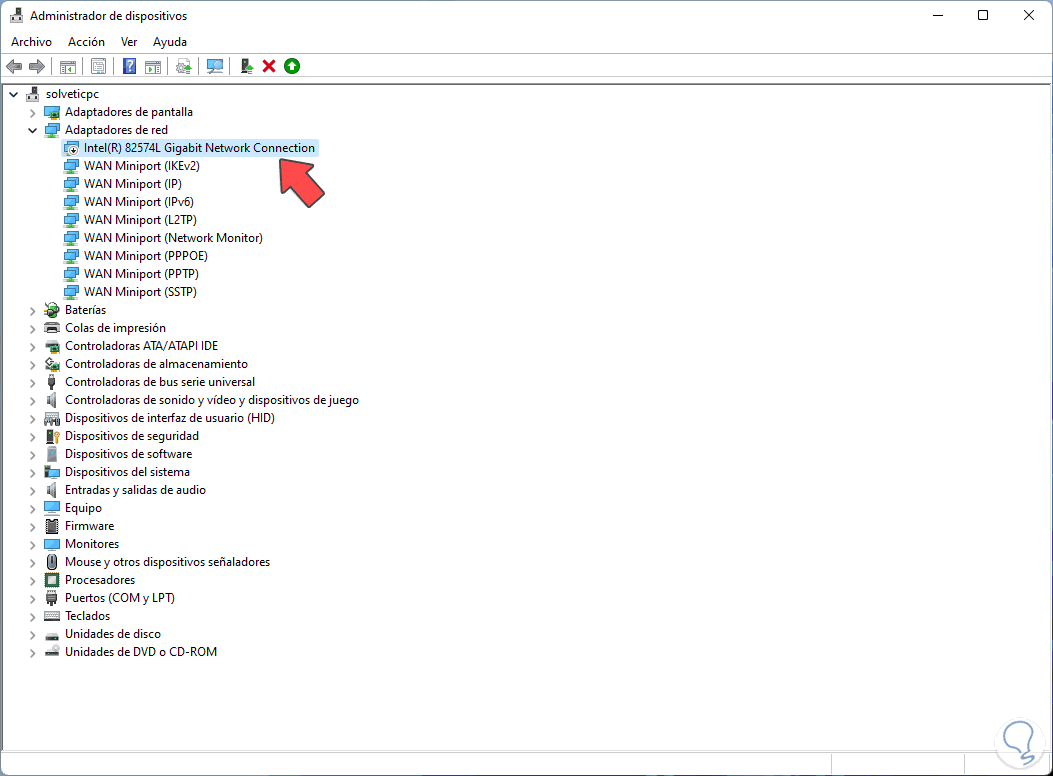Screen dimensions: 1053x776
Task: Open the Ver menu
Action: 129,42
